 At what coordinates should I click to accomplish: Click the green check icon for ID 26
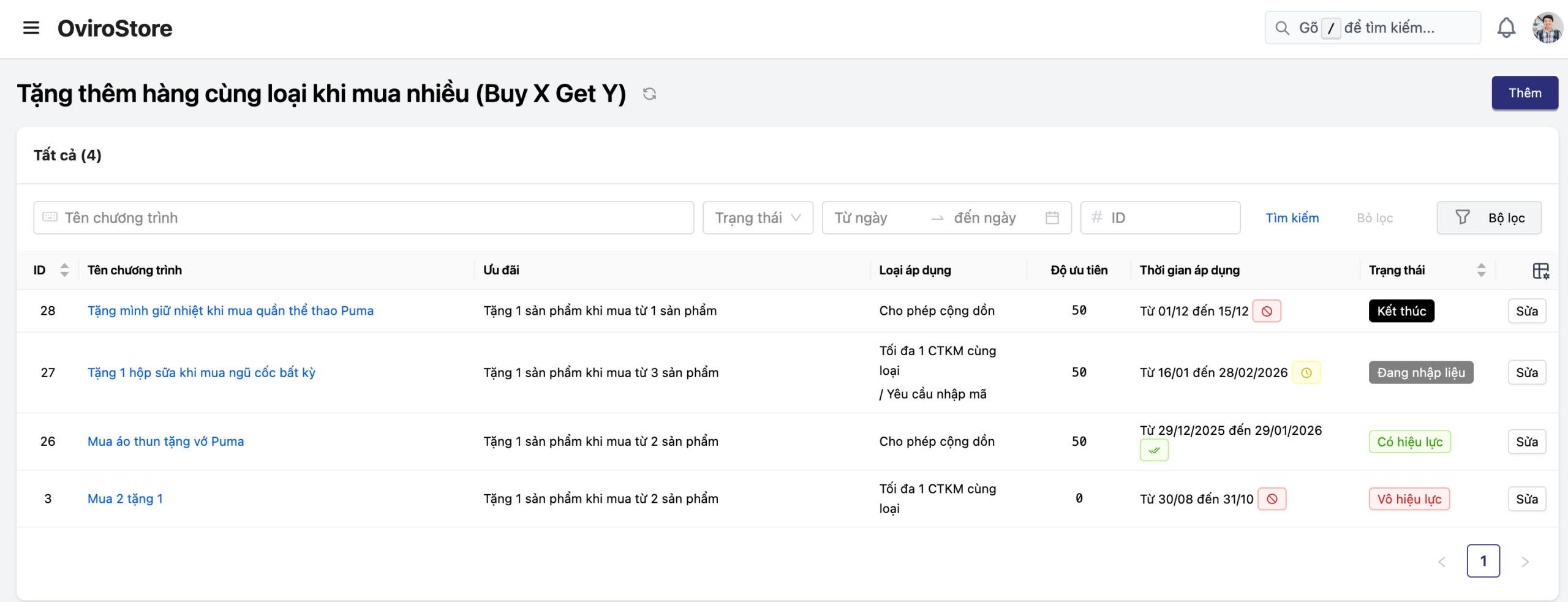pos(1154,451)
